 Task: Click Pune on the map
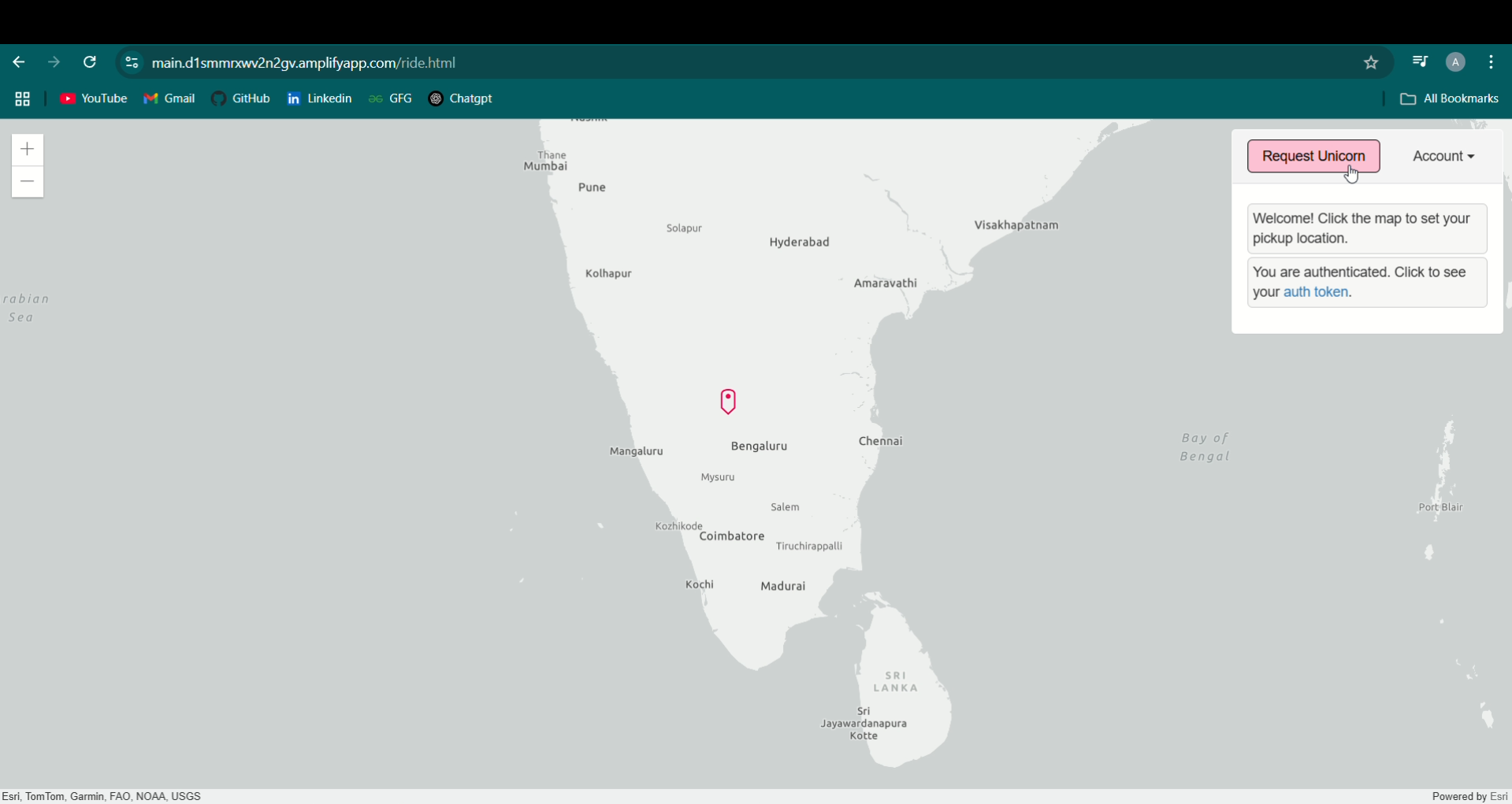point(592,187)
